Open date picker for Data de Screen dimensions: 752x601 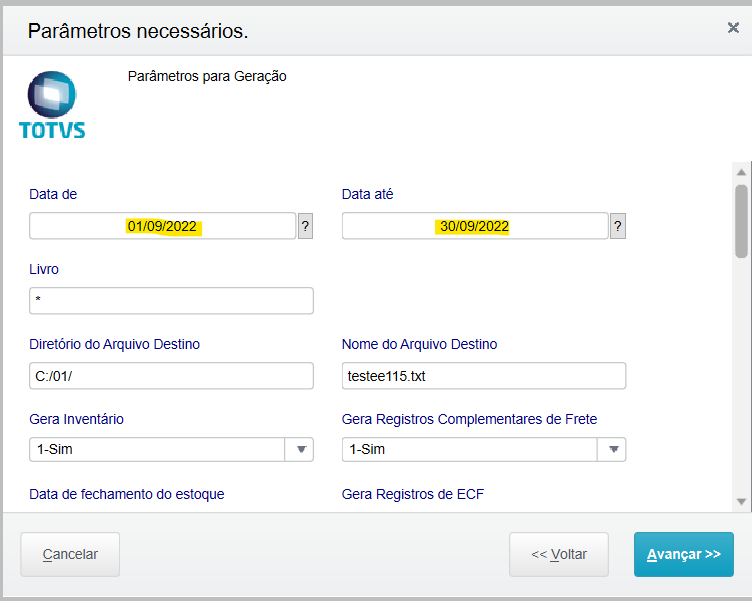306,226
